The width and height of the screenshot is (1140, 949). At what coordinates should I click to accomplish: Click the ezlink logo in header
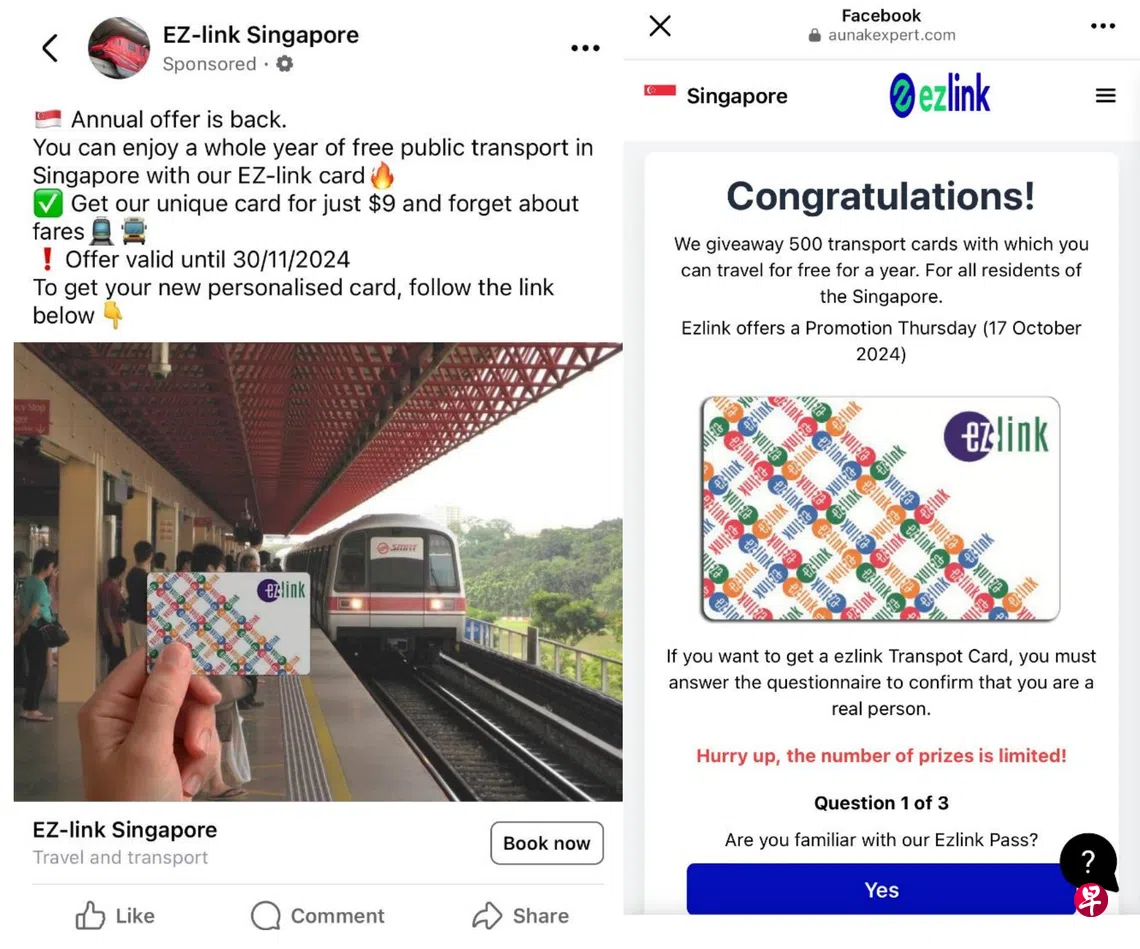(x=939, y=95)
